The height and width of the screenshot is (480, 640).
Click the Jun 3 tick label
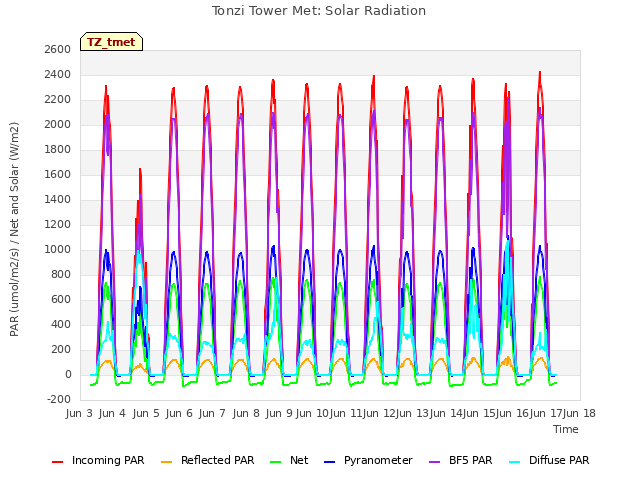coord(79,413)
